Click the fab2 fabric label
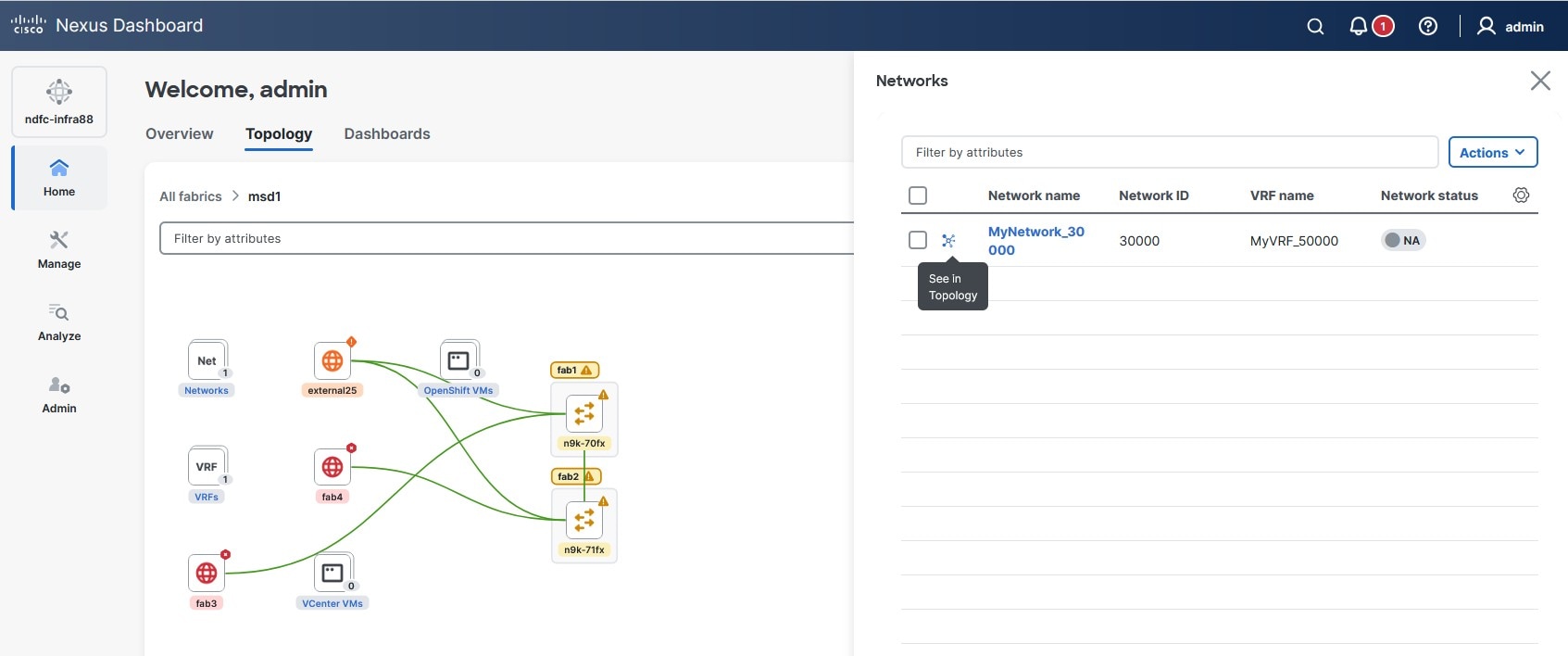The width and height of the screenshot is (1568, 656). point(576,476)
